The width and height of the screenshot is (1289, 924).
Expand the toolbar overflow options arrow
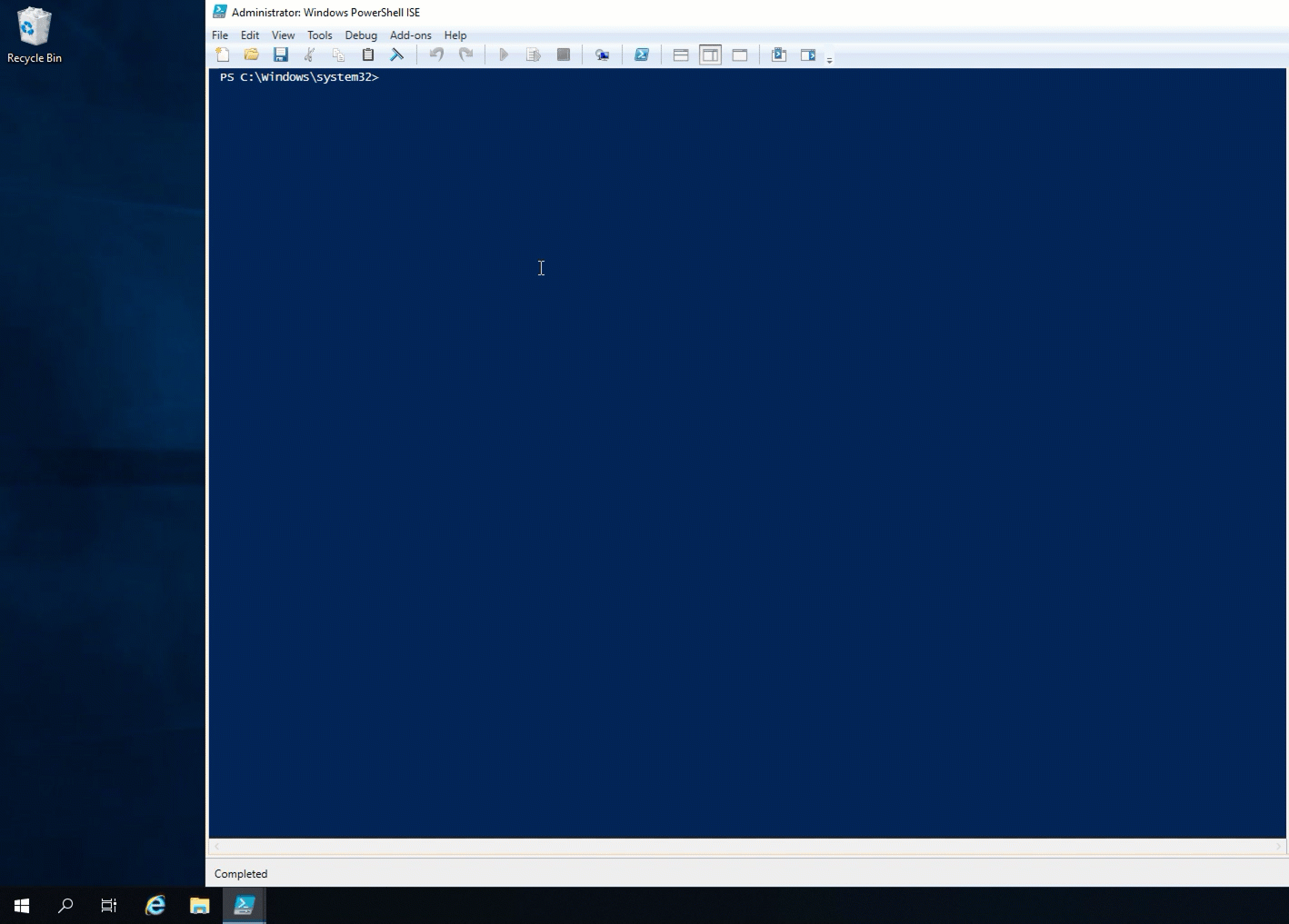[829, 59]
